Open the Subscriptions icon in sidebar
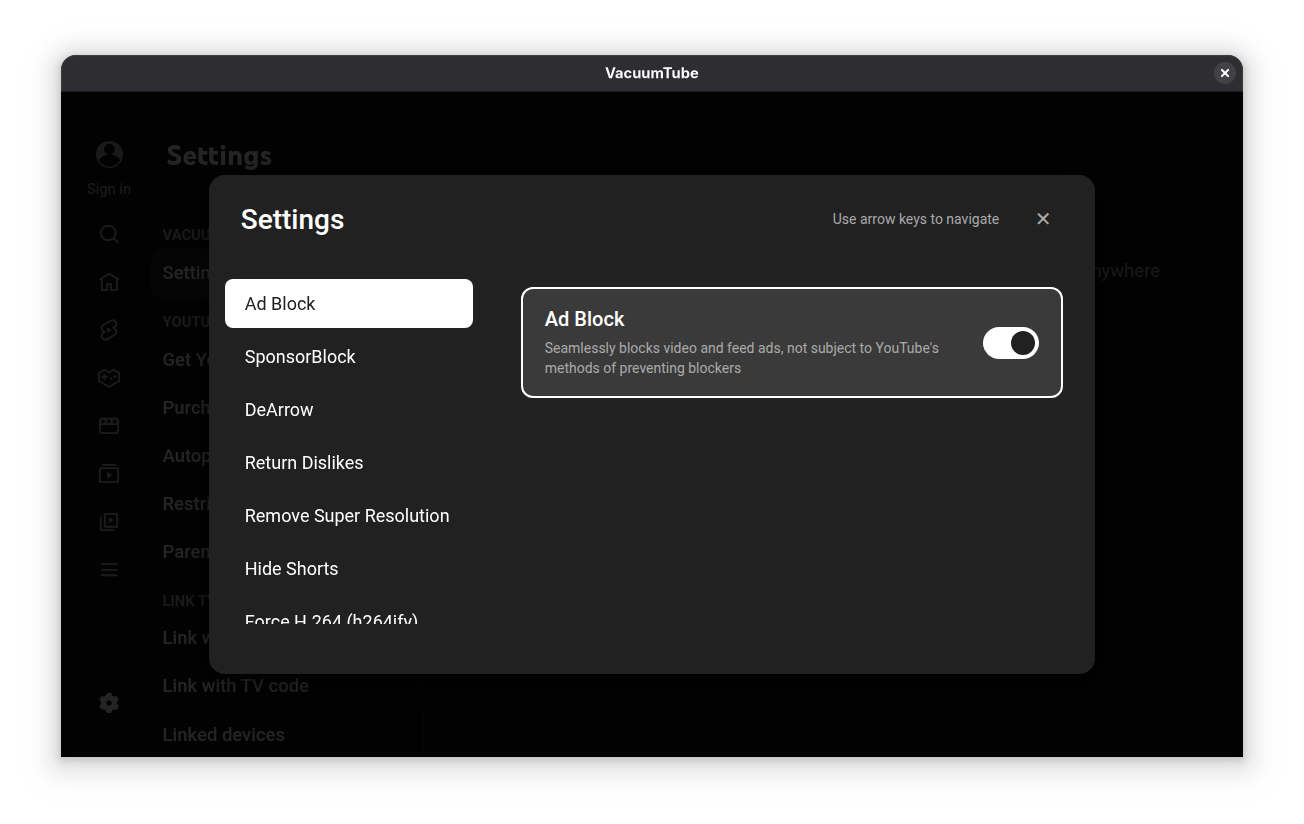This screenshot has height=824, width=1304. pos(109,474)
